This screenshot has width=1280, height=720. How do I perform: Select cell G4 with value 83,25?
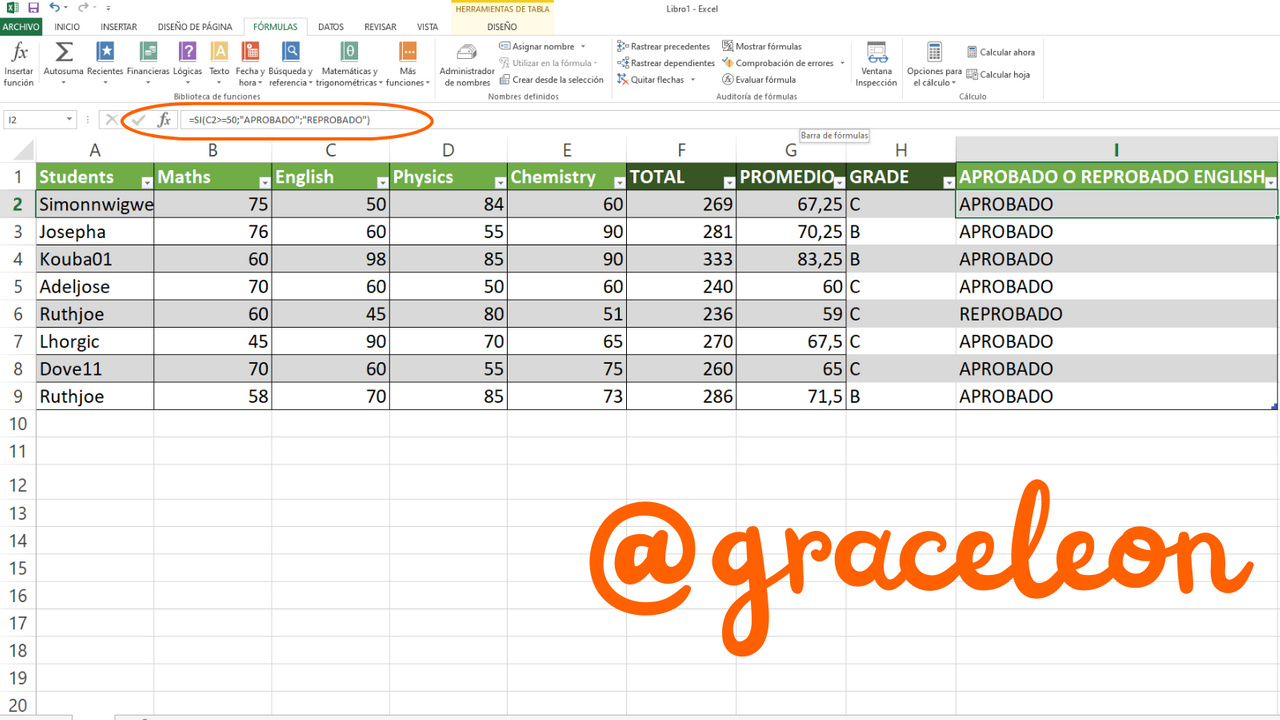pyautogui.click(x=791, y=259)
